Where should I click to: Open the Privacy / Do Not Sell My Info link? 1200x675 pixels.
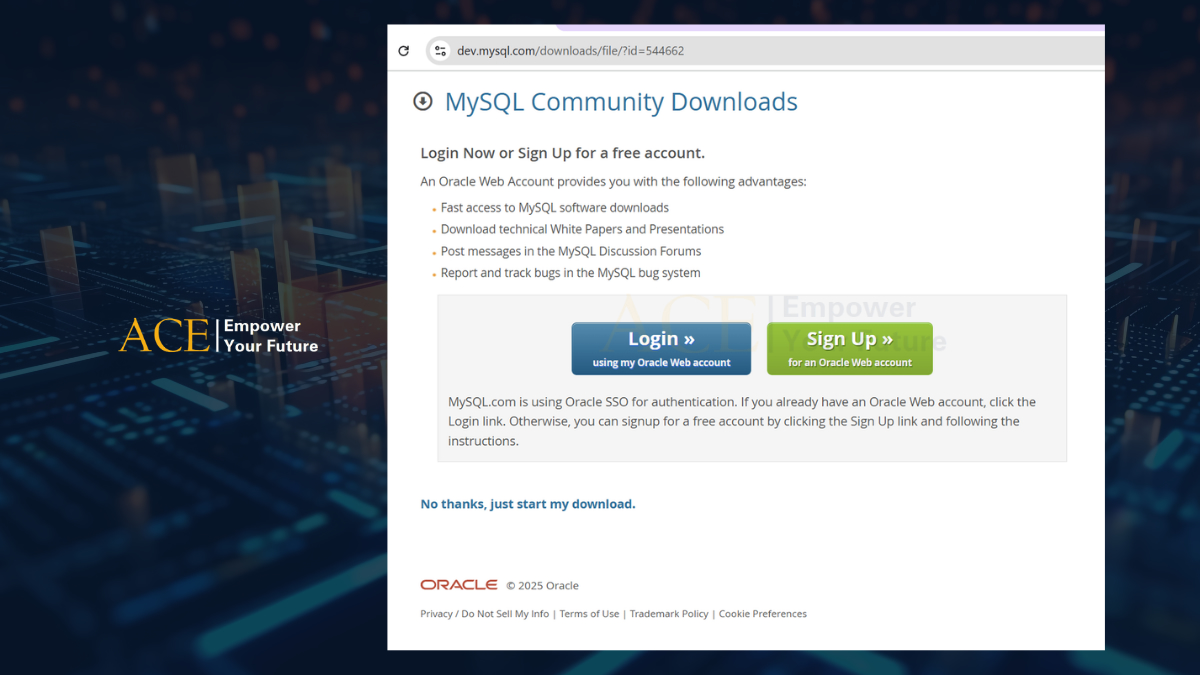point(484,614)
